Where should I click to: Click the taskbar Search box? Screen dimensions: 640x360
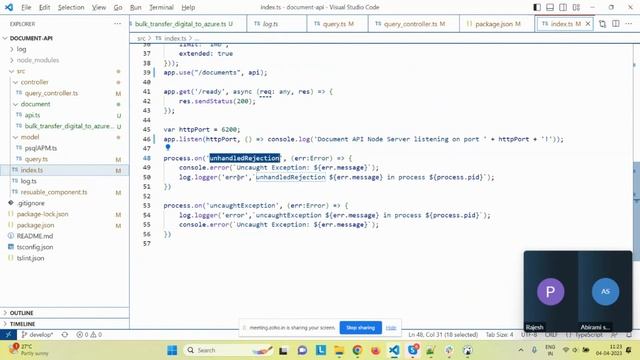click(229, 350)
